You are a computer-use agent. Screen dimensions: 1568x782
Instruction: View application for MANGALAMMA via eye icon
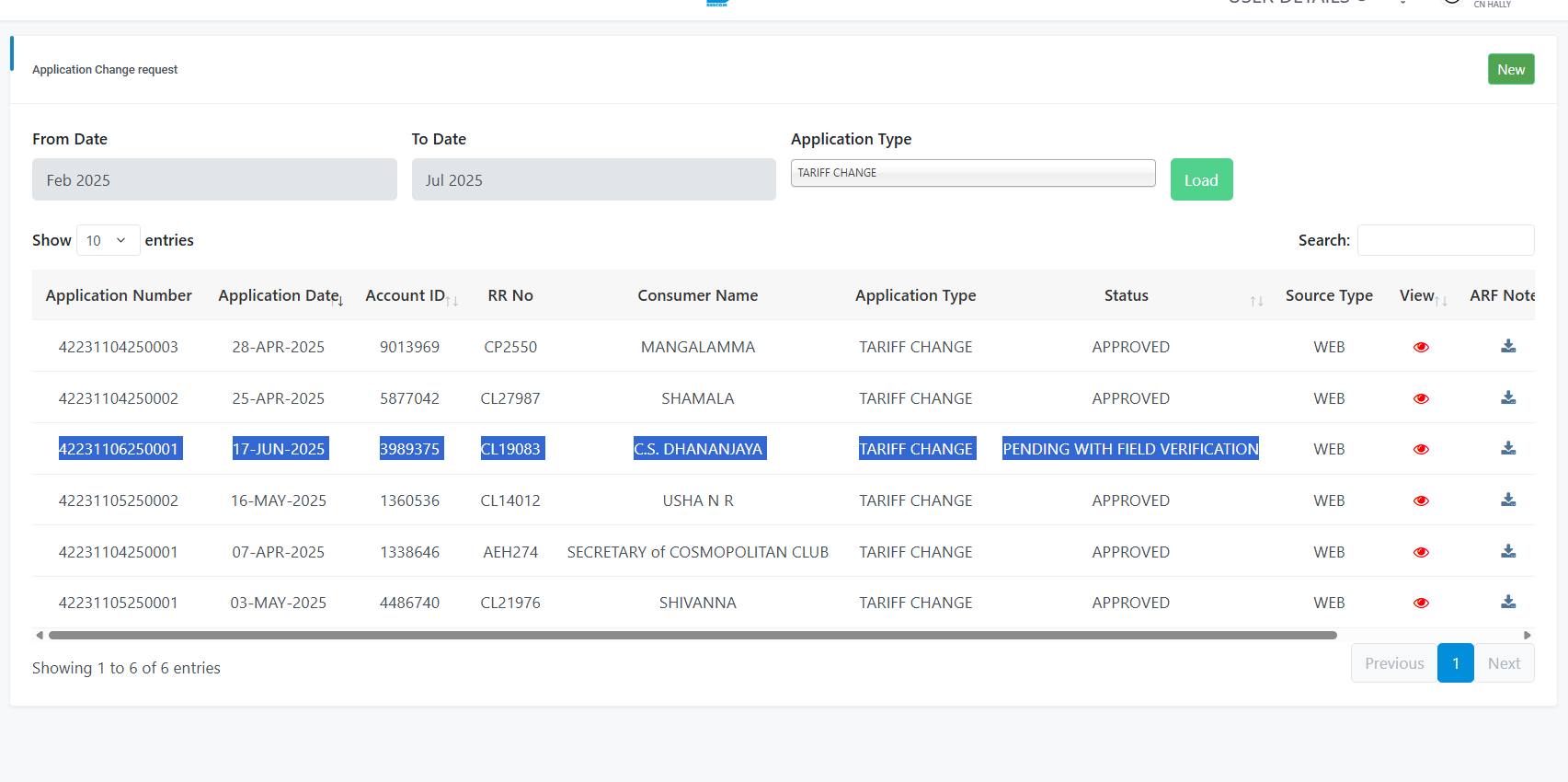1421,347
